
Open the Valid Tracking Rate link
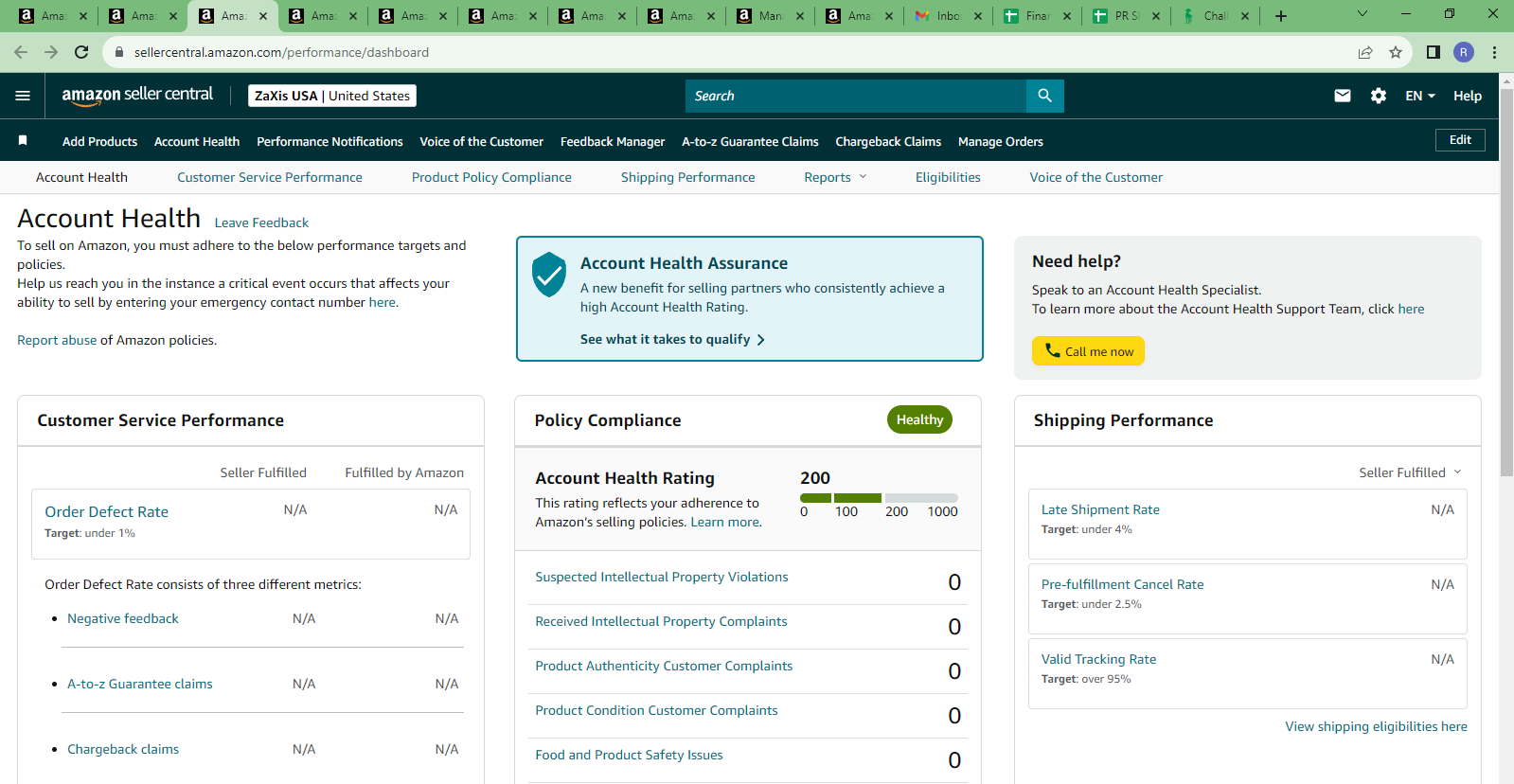[x=1098, y=659]
